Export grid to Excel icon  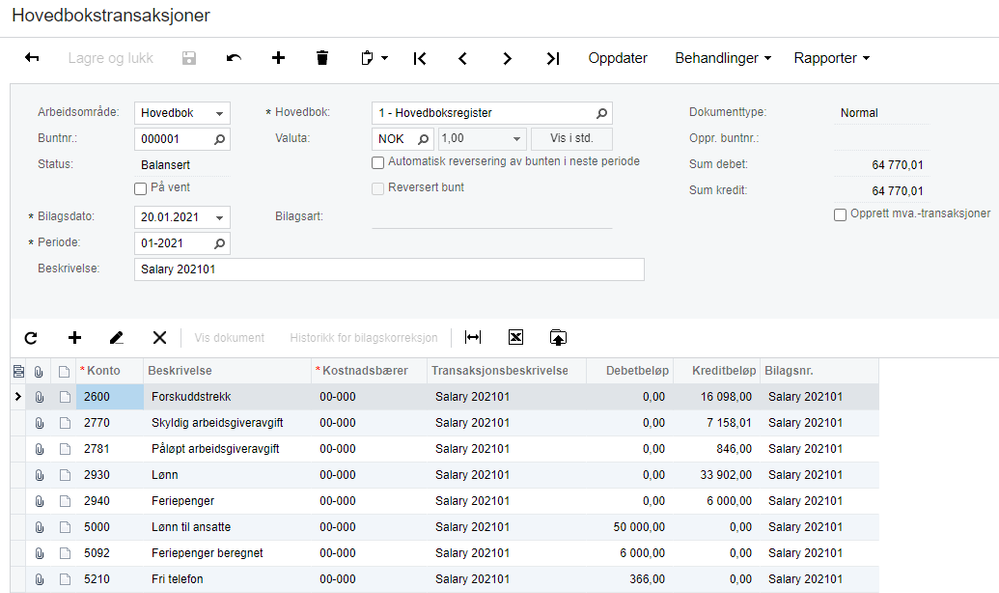(x=515, y=338)
